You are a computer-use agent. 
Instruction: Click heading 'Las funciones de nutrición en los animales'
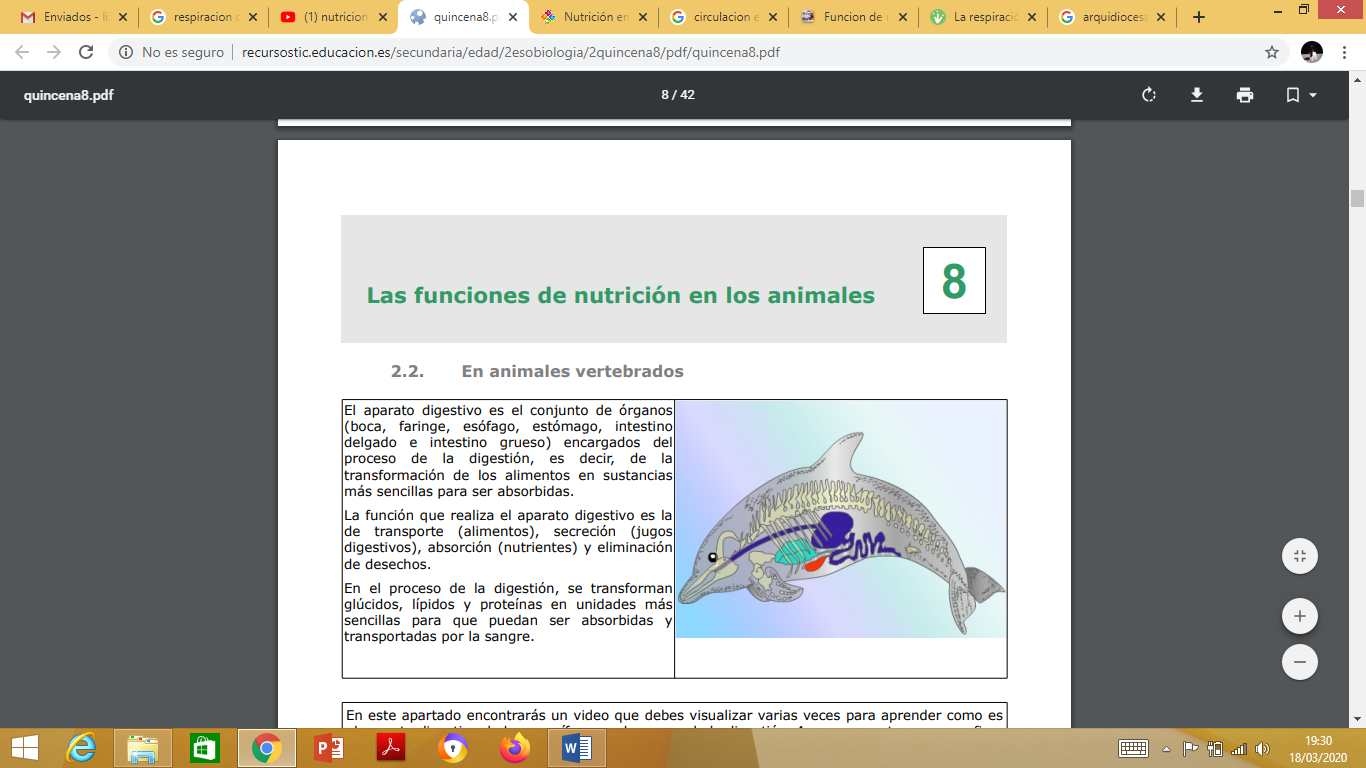click(620, 295)
